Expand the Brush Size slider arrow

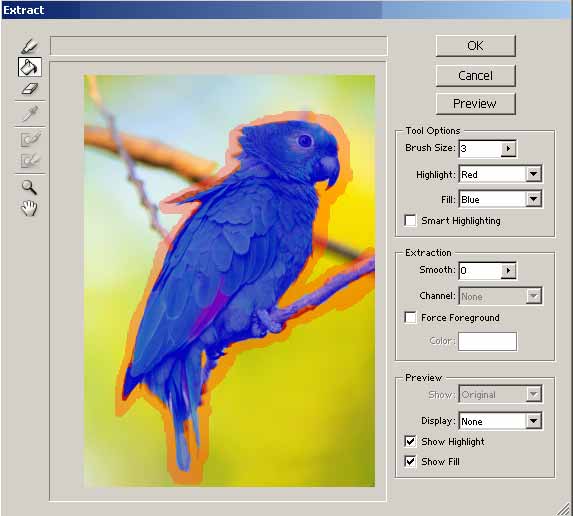pos(508,148)
